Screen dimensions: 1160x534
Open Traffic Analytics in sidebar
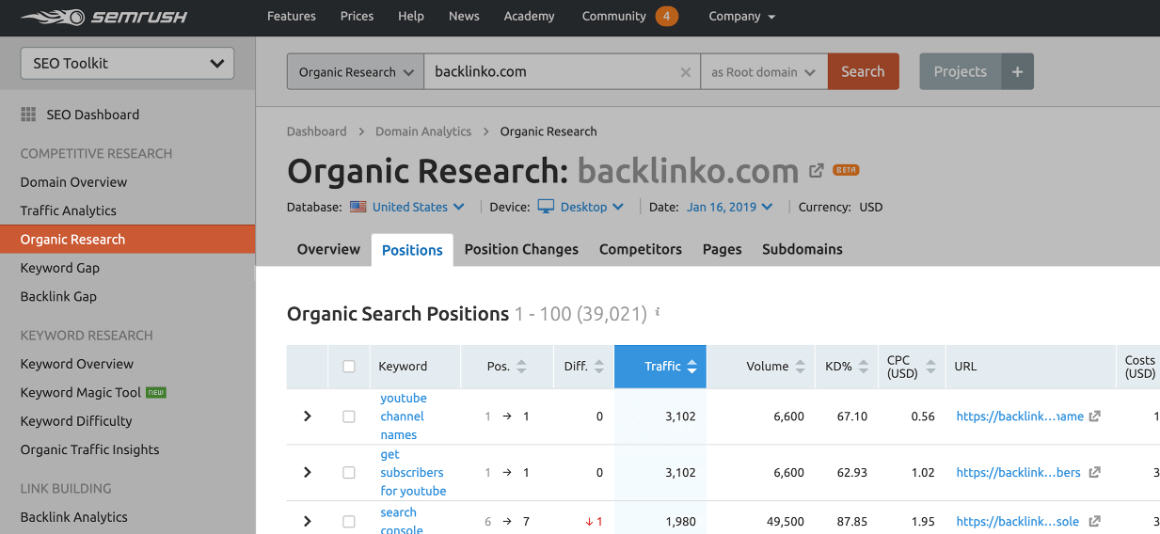coord(68,211)
